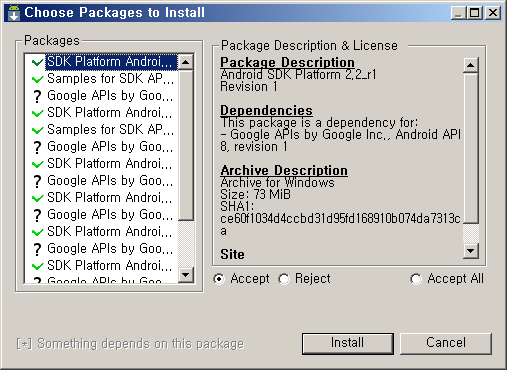Screen dimensions: 507x370
Task: Enable the Accept All option
Action: (416, 279)
